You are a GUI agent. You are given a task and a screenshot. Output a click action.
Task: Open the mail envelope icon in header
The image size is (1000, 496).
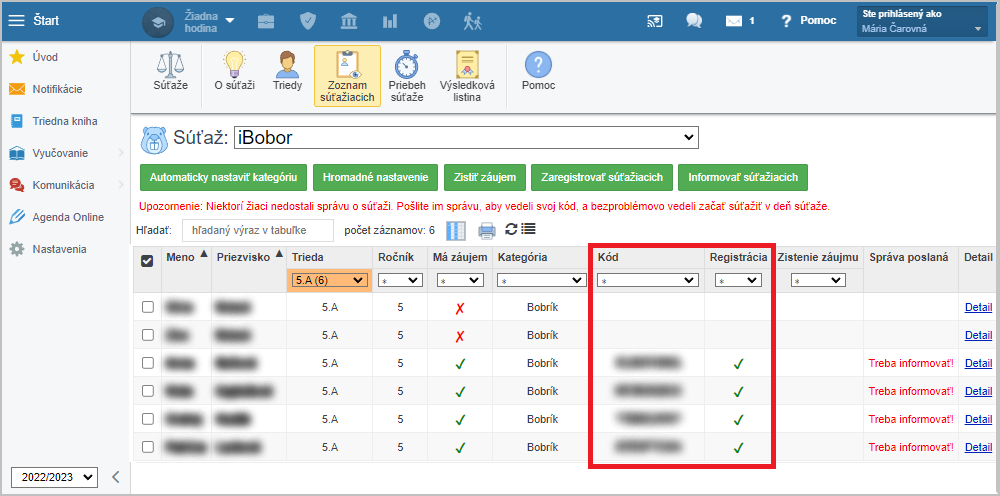(x=735, y=20)
